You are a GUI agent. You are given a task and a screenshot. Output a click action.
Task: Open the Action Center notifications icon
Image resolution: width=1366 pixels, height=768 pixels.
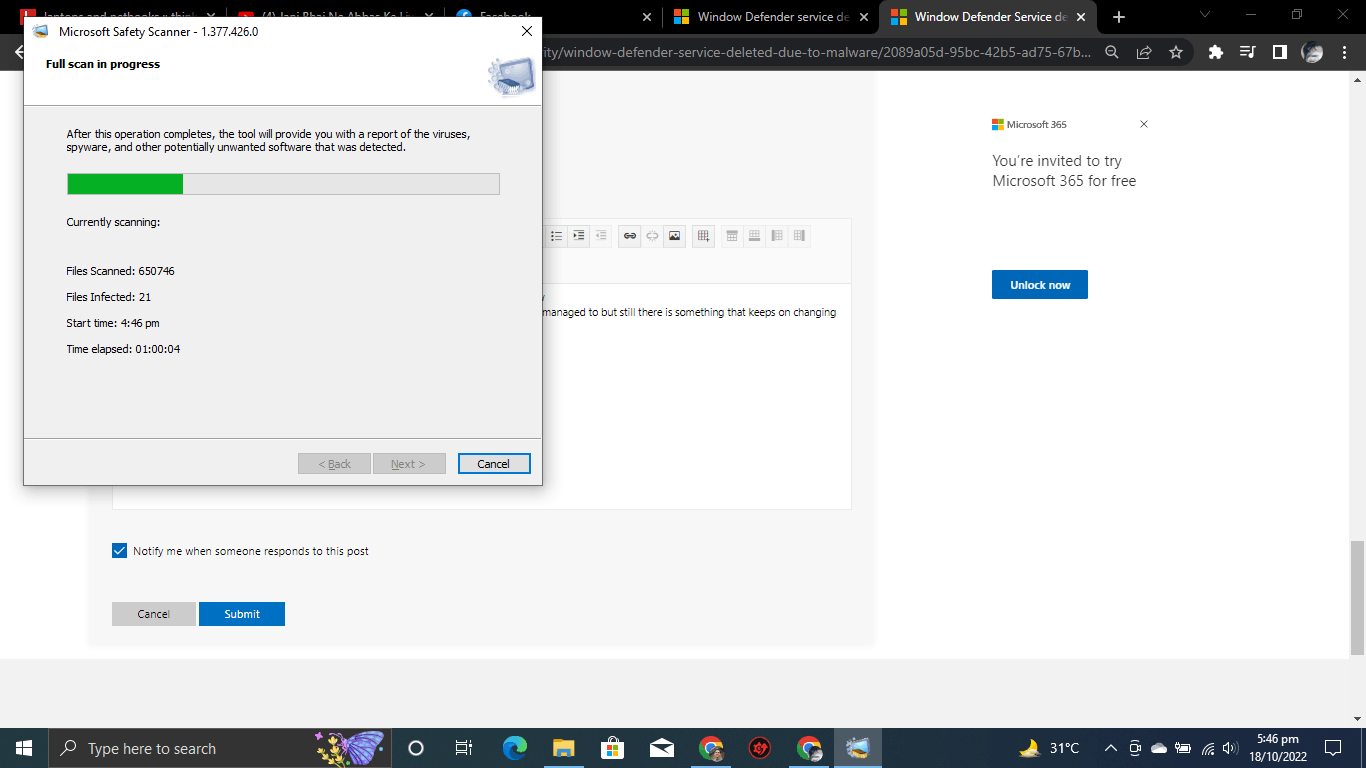point(1333,748)
